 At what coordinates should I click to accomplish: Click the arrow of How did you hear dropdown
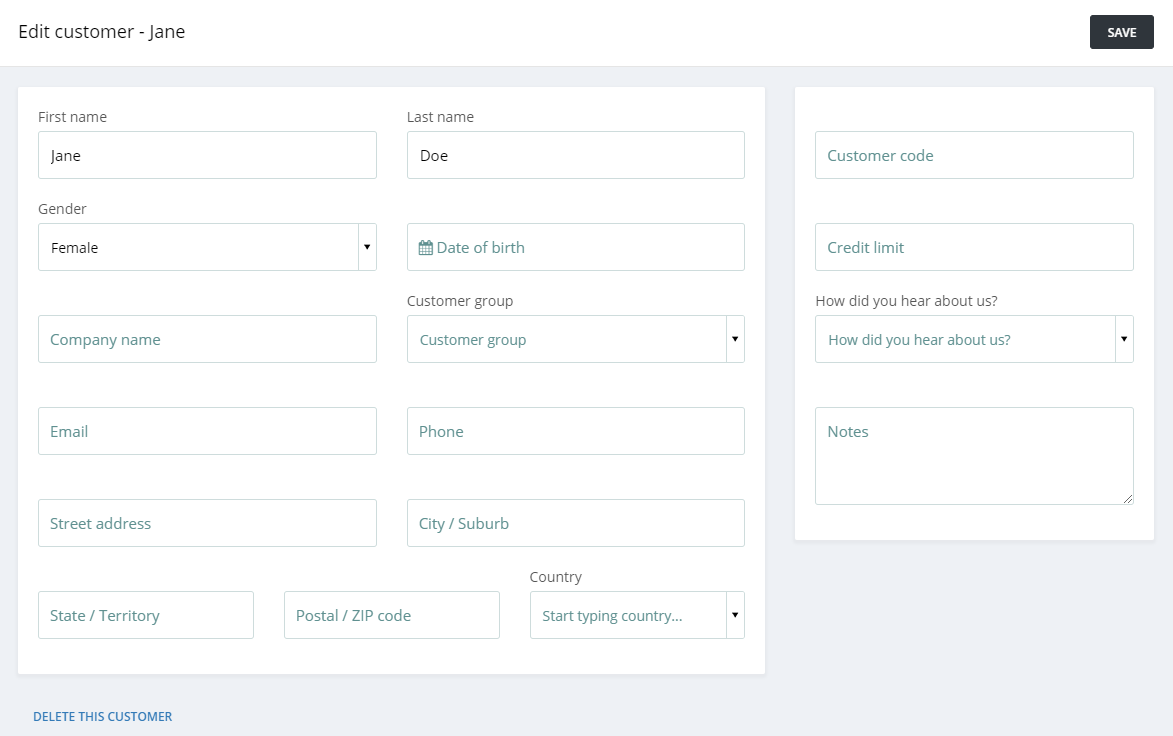click(1124, 339)
